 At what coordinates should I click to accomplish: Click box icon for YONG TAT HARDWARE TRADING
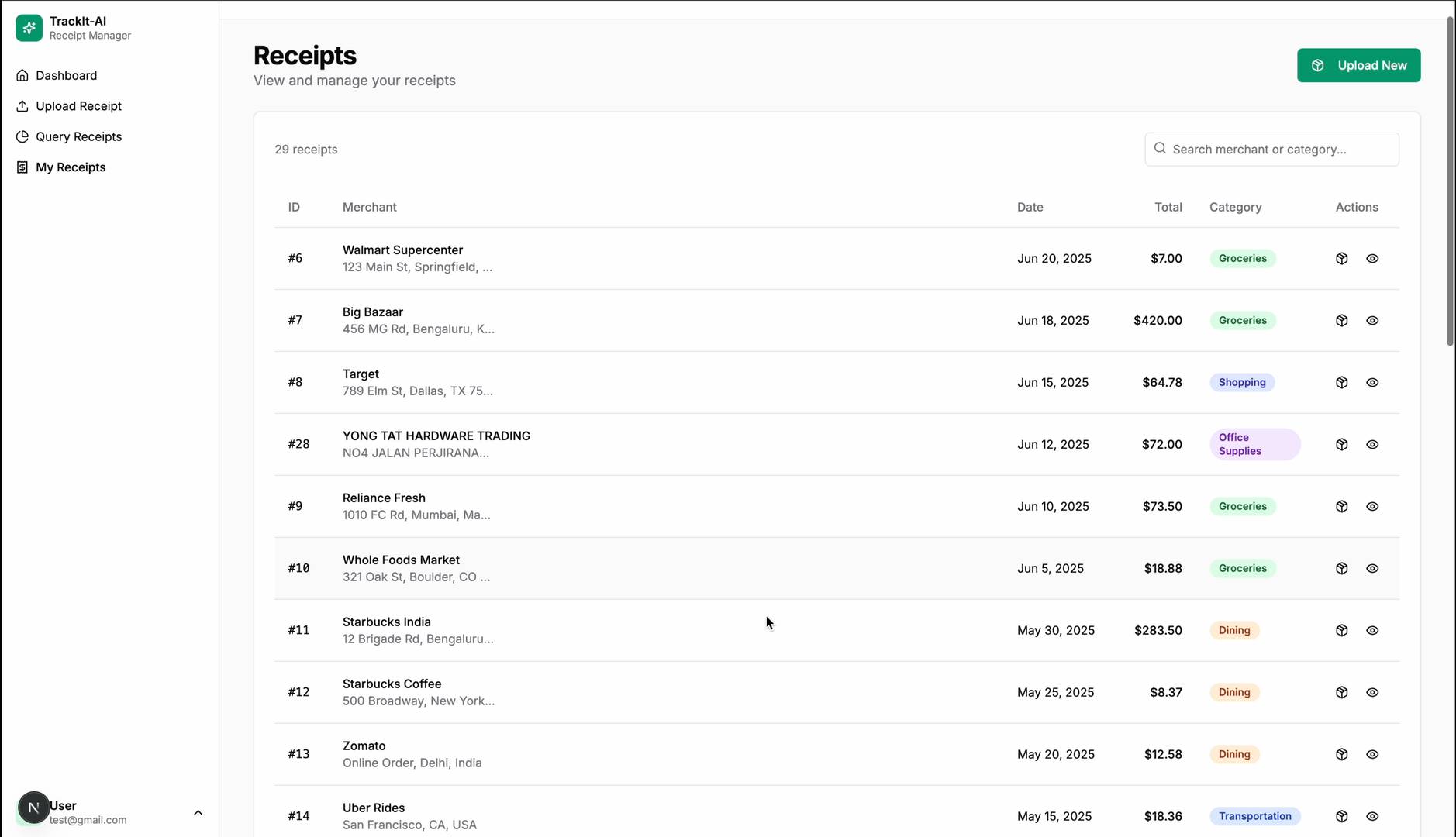pyautogui.click(x=1342, y=444)
